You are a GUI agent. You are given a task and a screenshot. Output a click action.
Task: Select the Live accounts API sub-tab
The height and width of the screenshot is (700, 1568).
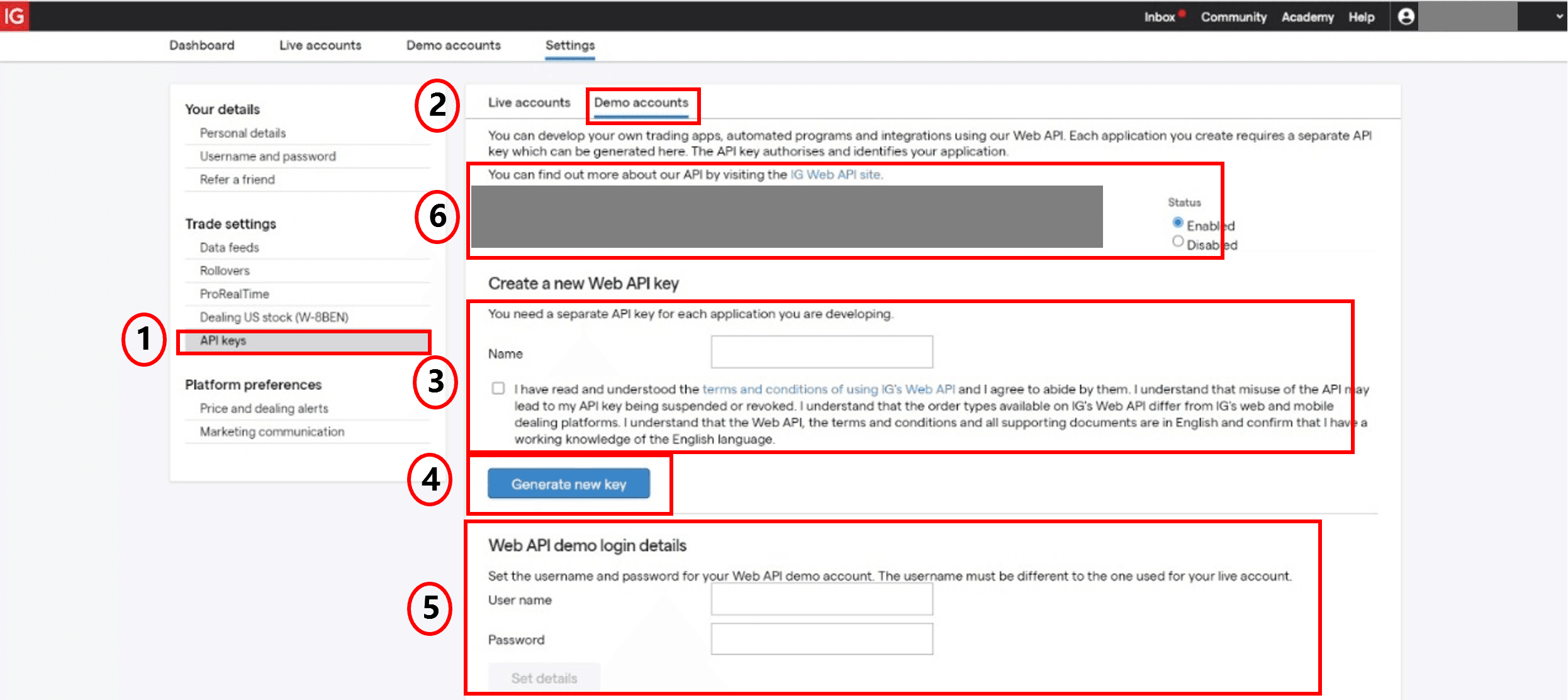tap(529, 103)
